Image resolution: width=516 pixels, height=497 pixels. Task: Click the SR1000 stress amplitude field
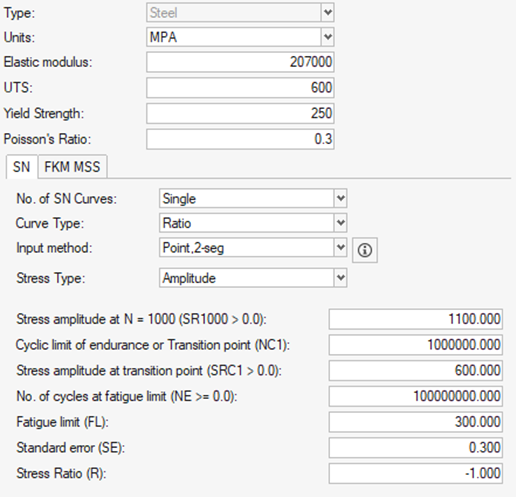click(416, 319)
